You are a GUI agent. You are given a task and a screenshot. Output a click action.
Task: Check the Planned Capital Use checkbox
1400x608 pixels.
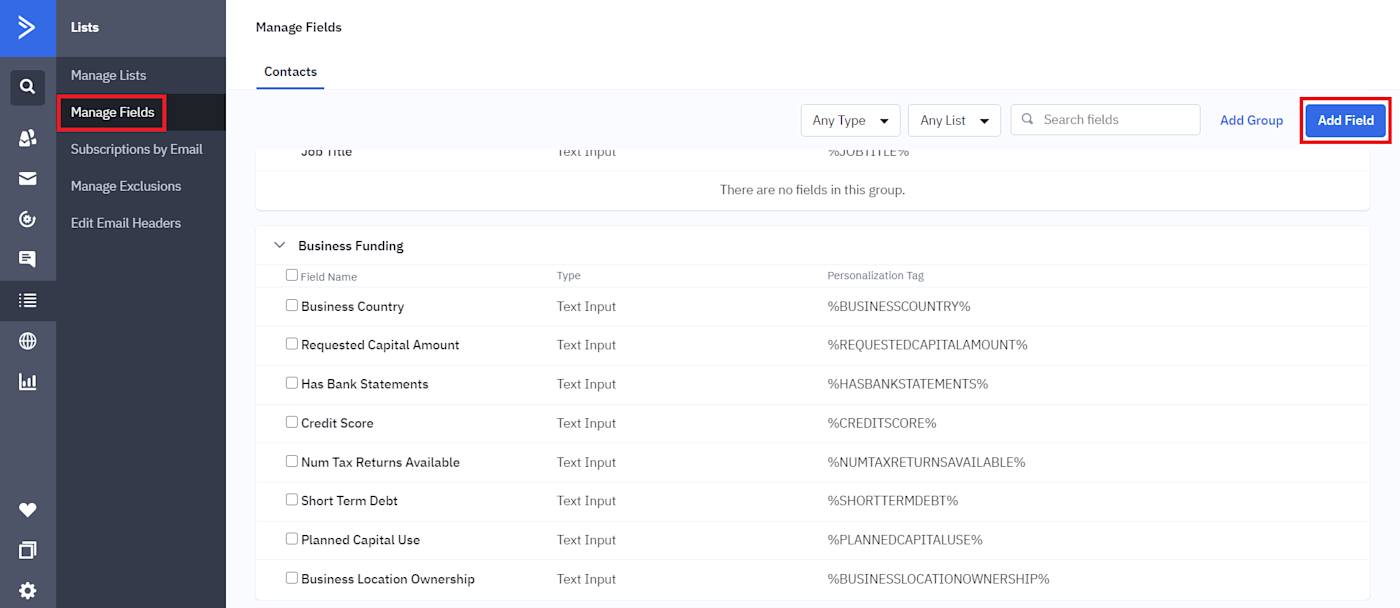click(x=292, y=538)
